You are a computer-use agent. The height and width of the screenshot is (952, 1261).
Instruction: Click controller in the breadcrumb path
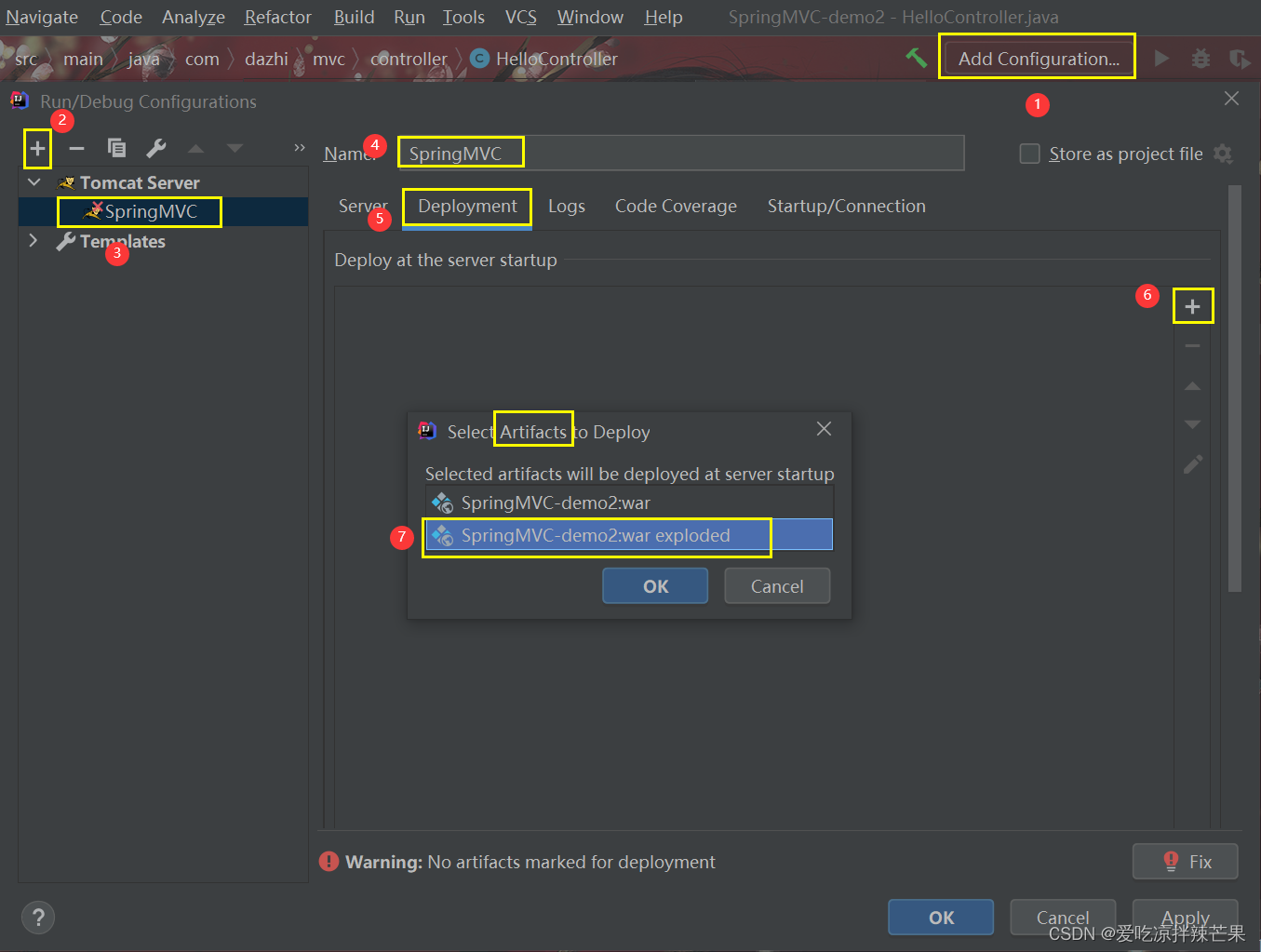pos(409,59)
